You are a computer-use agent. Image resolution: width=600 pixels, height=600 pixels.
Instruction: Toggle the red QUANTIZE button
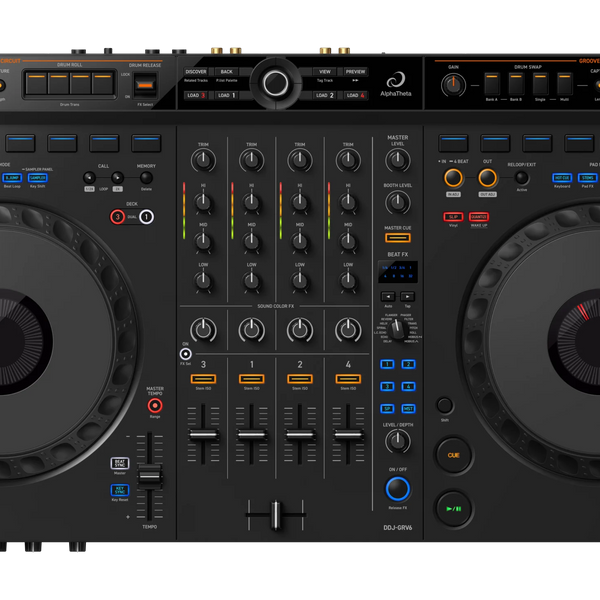pyautogui.click(x=479, y=217)
